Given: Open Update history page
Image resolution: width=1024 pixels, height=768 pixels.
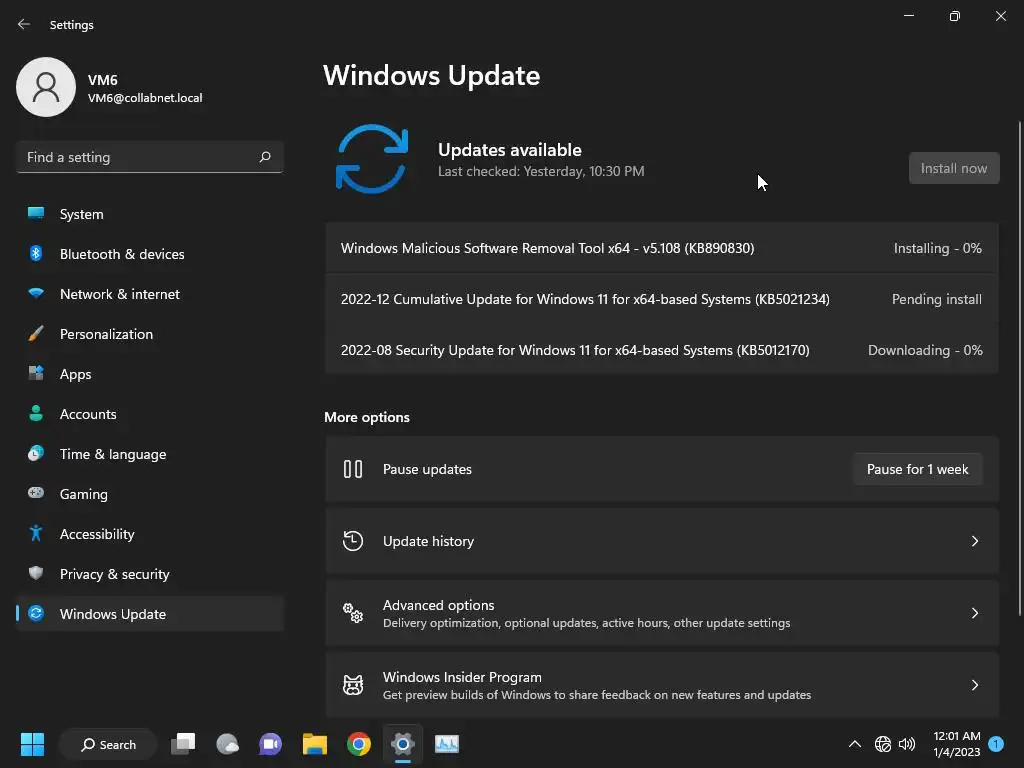Looking at the screenshot, I should click(662, 541).
